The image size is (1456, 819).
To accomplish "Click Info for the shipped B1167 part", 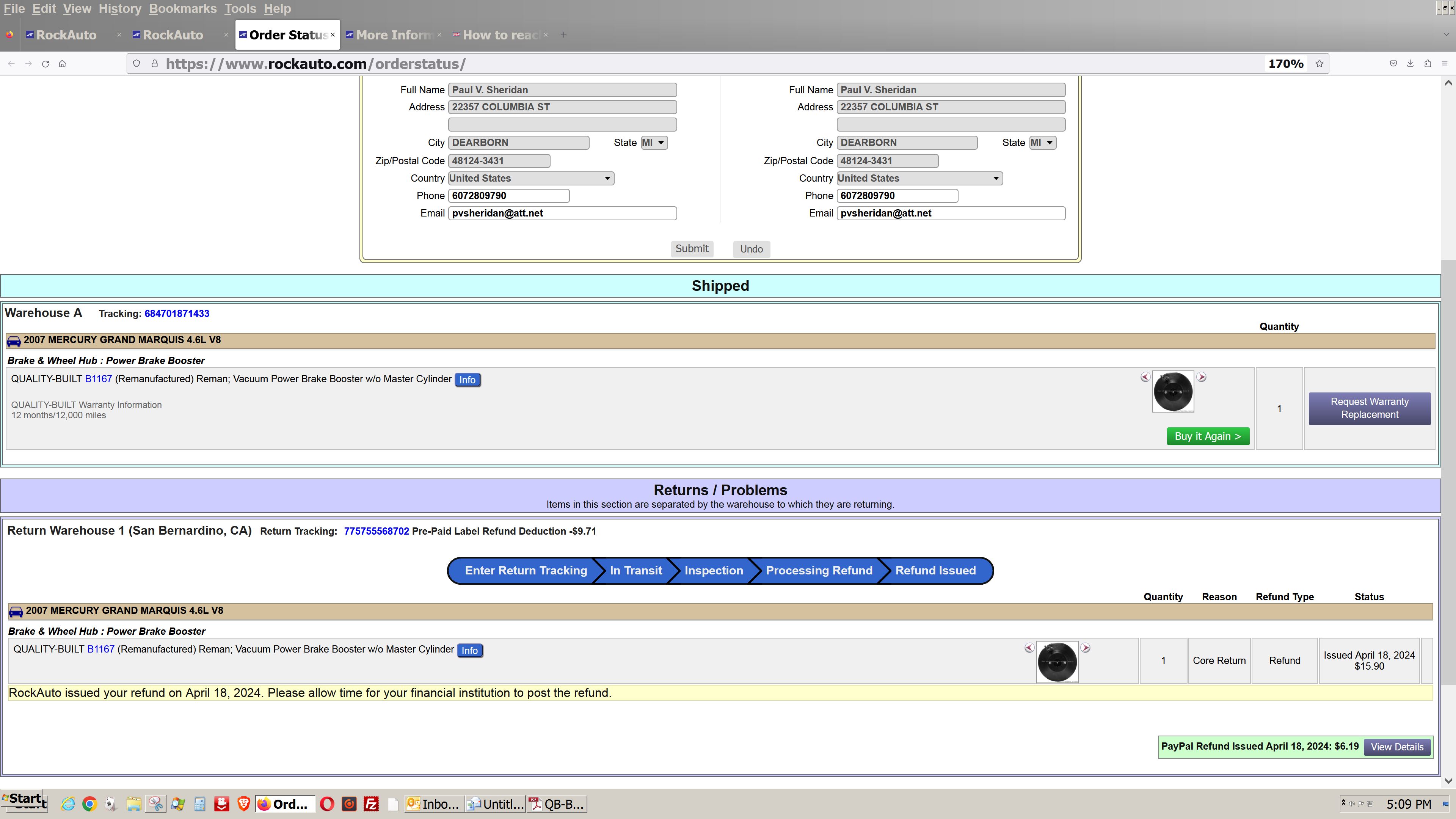I will [x=468, y=380].
